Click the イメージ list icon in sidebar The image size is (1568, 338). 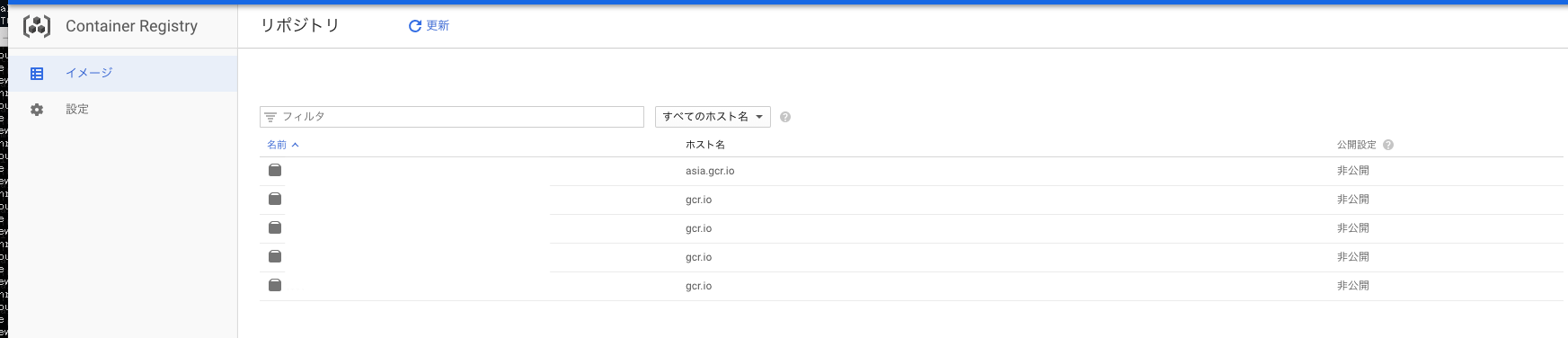tap(37, 74)
